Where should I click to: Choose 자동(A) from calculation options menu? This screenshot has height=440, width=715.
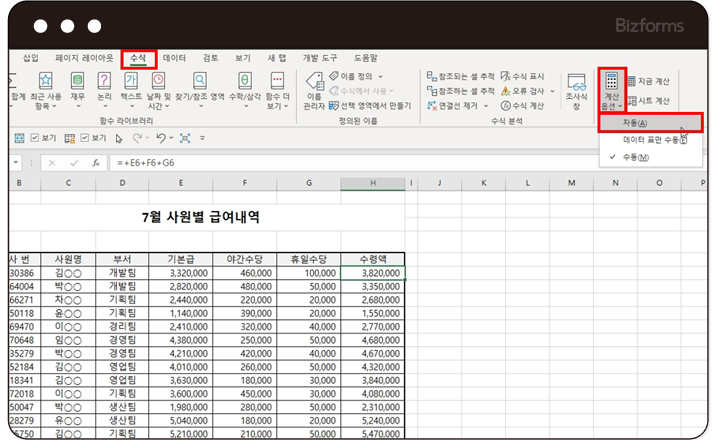[636, 123]
